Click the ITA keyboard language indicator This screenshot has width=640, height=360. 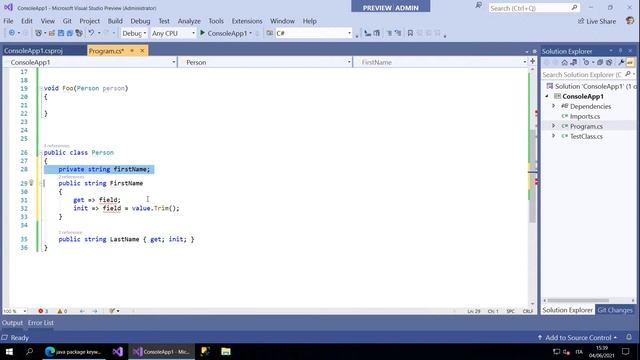[x=579, y=352]
